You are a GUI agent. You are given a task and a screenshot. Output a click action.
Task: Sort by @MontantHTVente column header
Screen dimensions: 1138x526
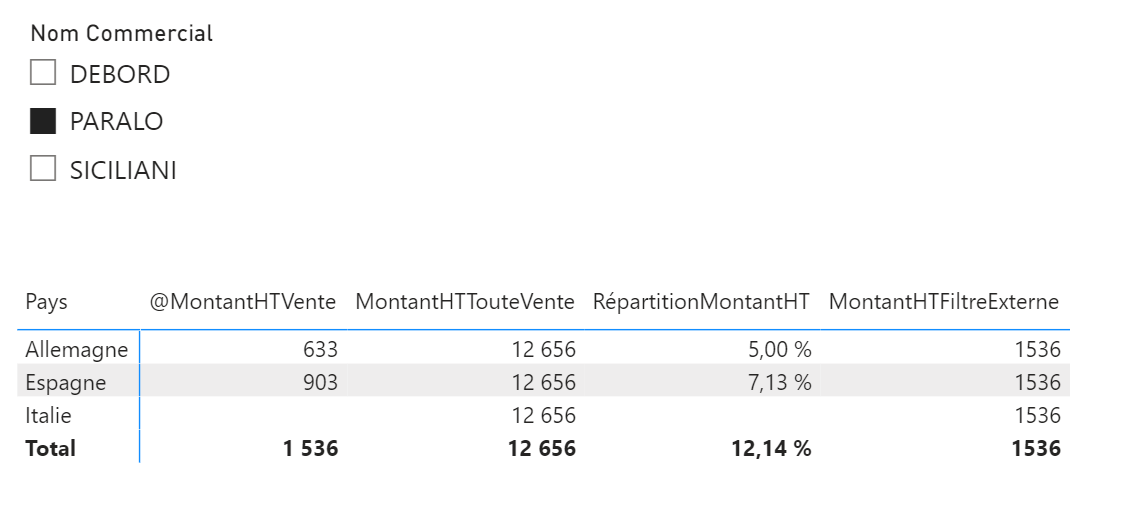click(243, 302)
